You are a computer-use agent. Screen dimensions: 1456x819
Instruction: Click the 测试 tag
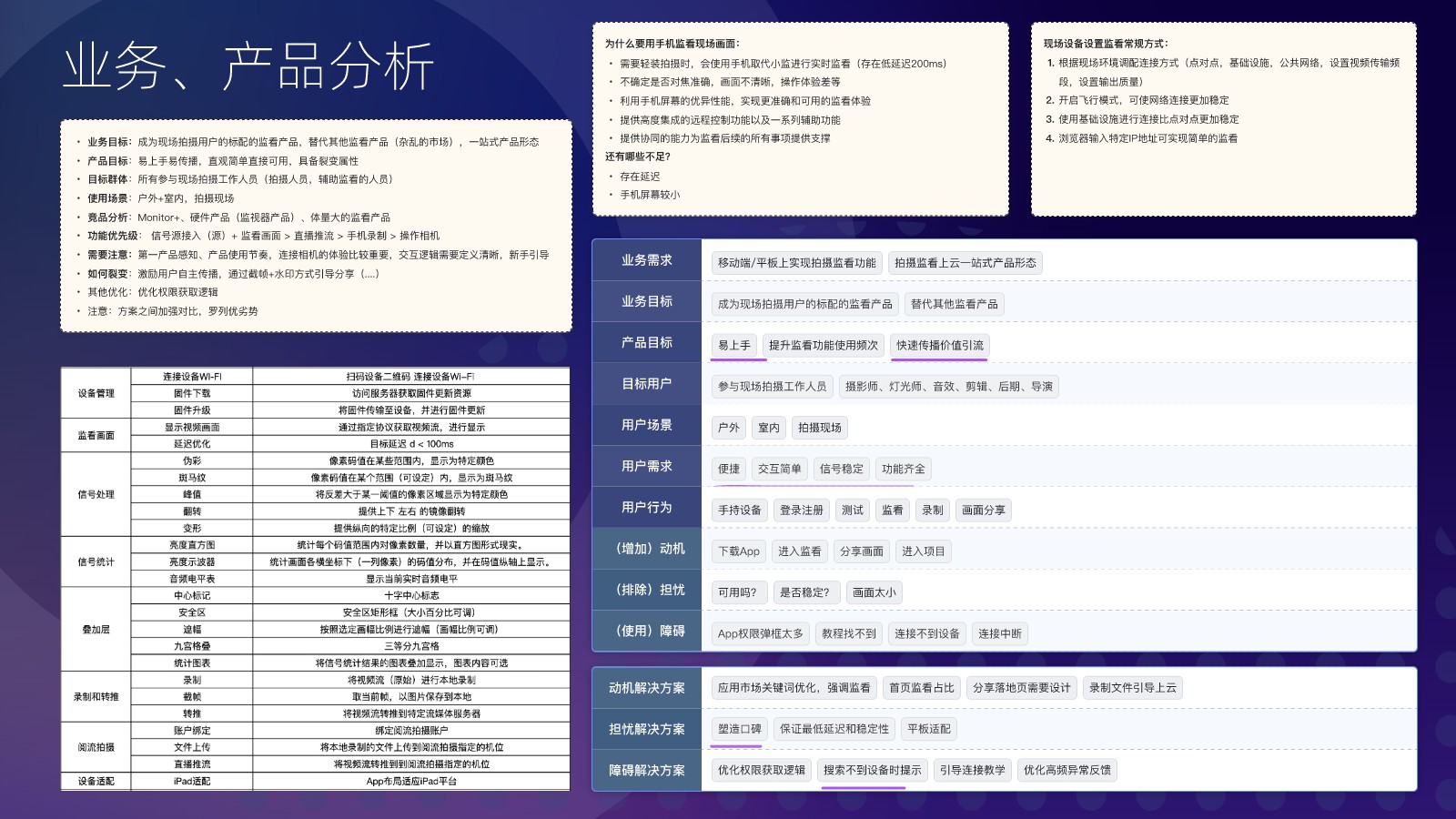click(853, 511)
